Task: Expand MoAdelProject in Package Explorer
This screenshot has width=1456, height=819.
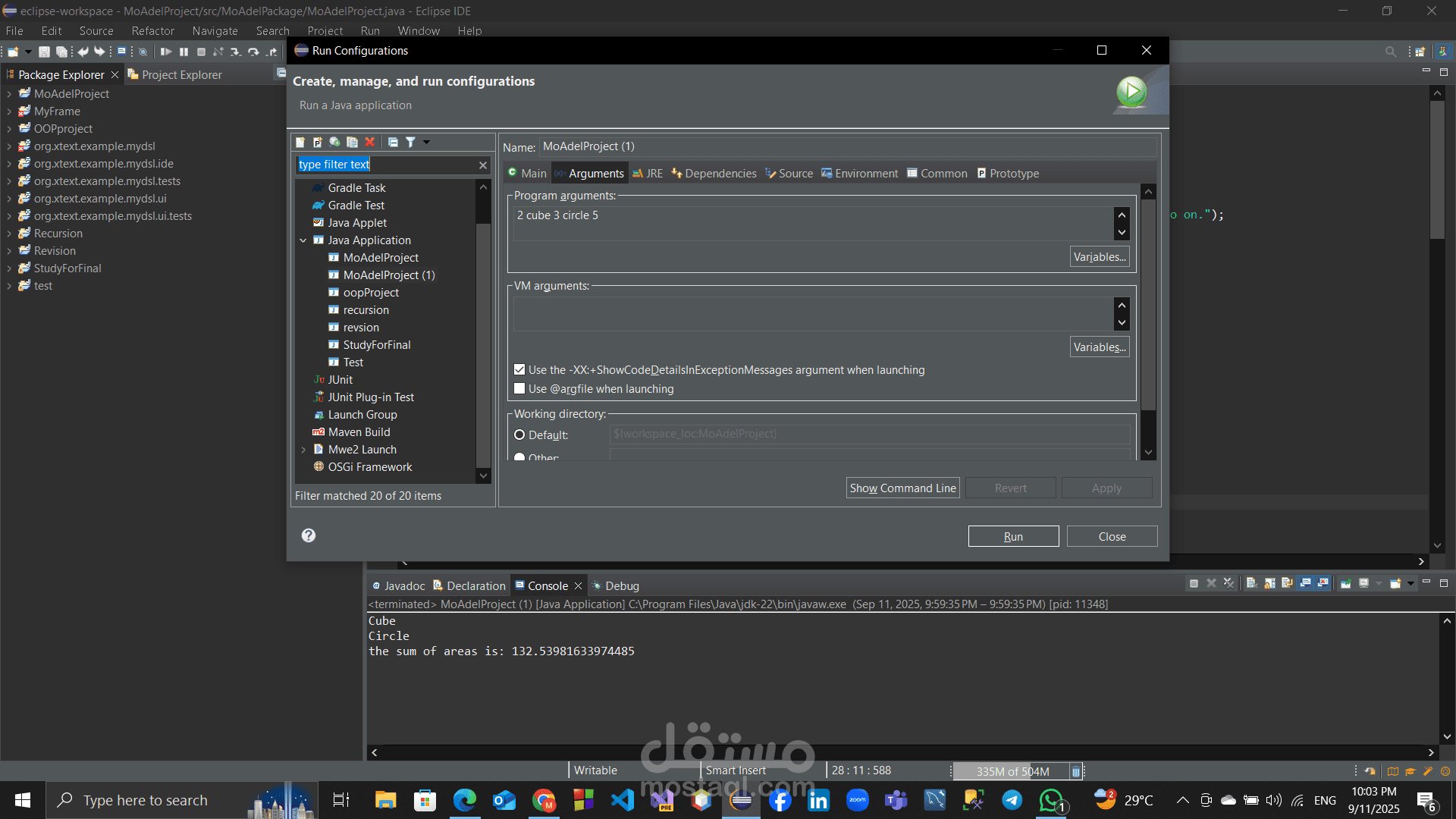Action: [9, 94]
